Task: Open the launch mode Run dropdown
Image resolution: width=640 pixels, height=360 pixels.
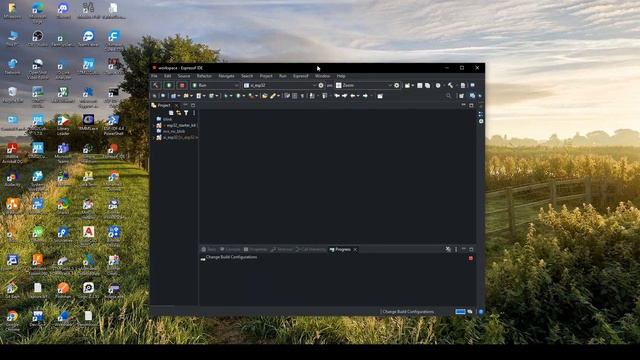Action: coord(215,85)
